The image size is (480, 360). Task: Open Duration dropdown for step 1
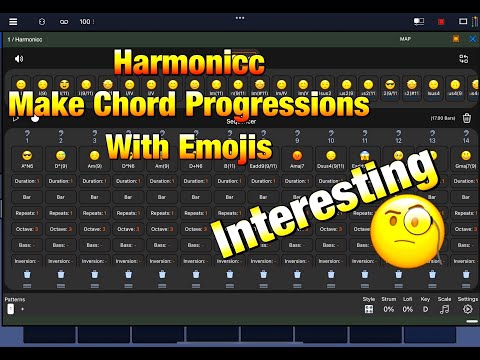pos(27,181)
